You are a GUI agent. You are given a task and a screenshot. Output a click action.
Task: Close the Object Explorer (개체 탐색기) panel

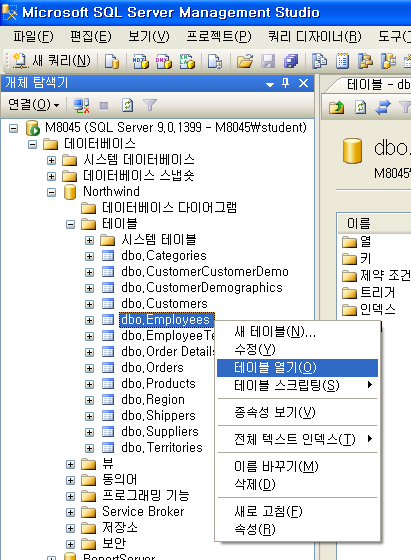(304, 83)
